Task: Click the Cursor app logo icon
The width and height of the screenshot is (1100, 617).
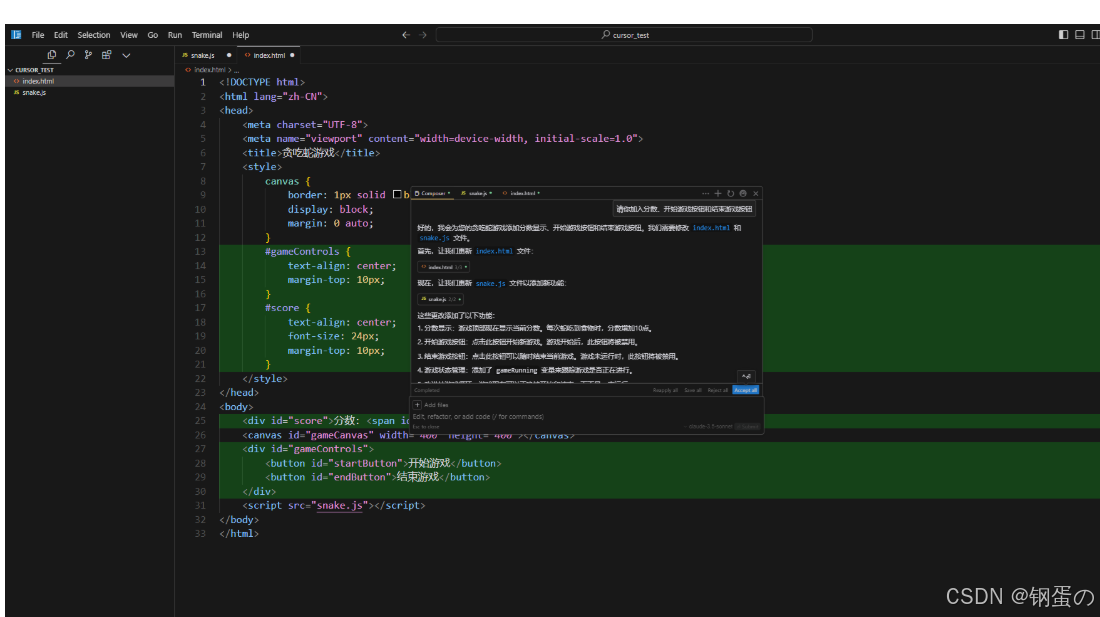Action: point(16,34)
